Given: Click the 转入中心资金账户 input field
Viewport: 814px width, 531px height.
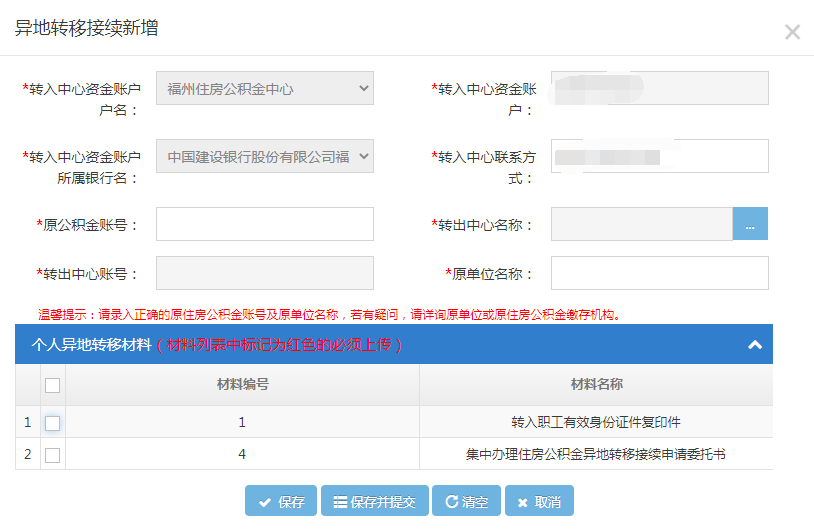Looking at the screenshot, I should click(660, 88).
